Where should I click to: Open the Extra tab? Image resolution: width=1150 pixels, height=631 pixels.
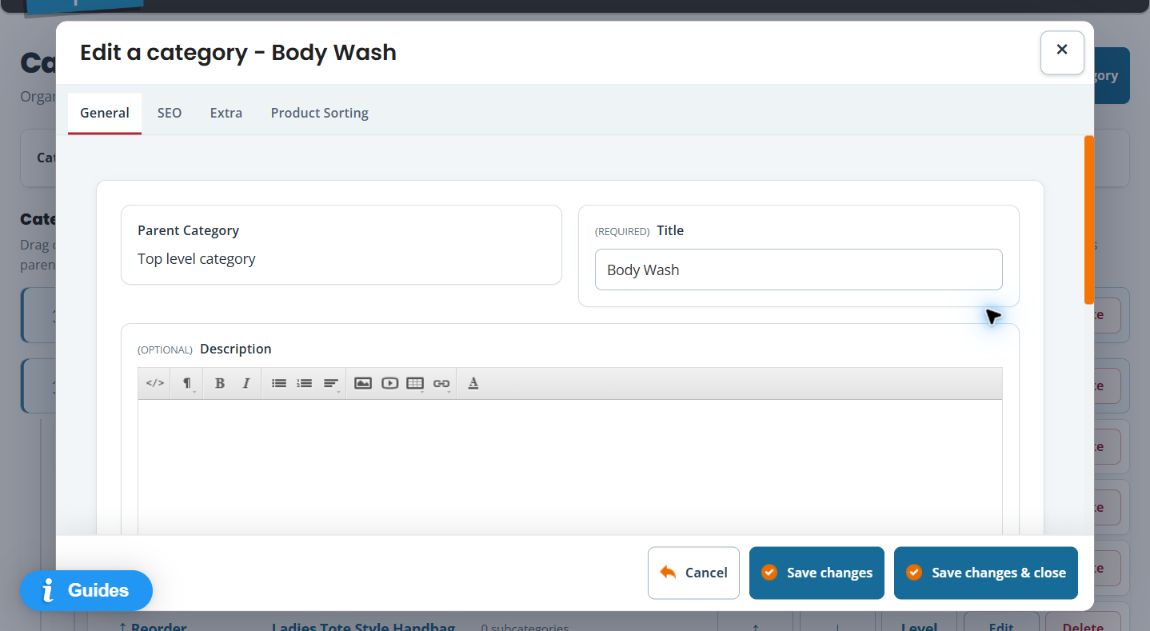click(x=226, y=113)
